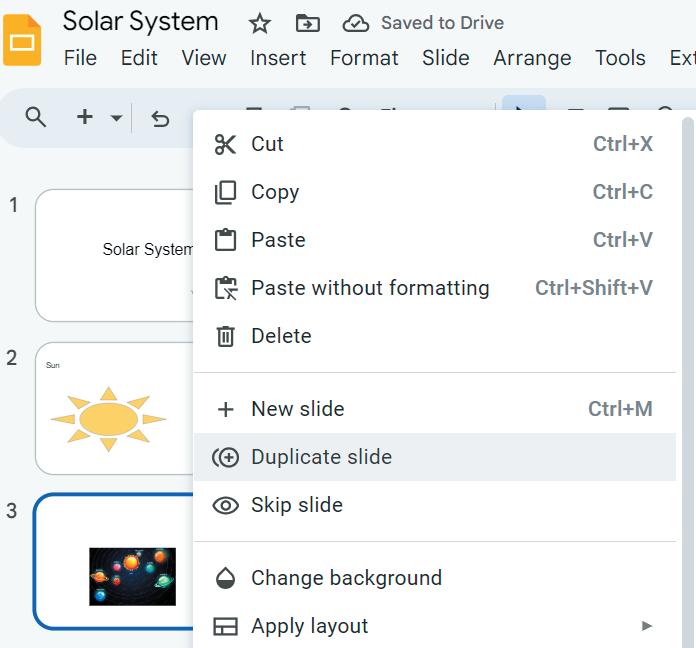Select Duplicate slide option
696x648 pixels.
point(321,457)
